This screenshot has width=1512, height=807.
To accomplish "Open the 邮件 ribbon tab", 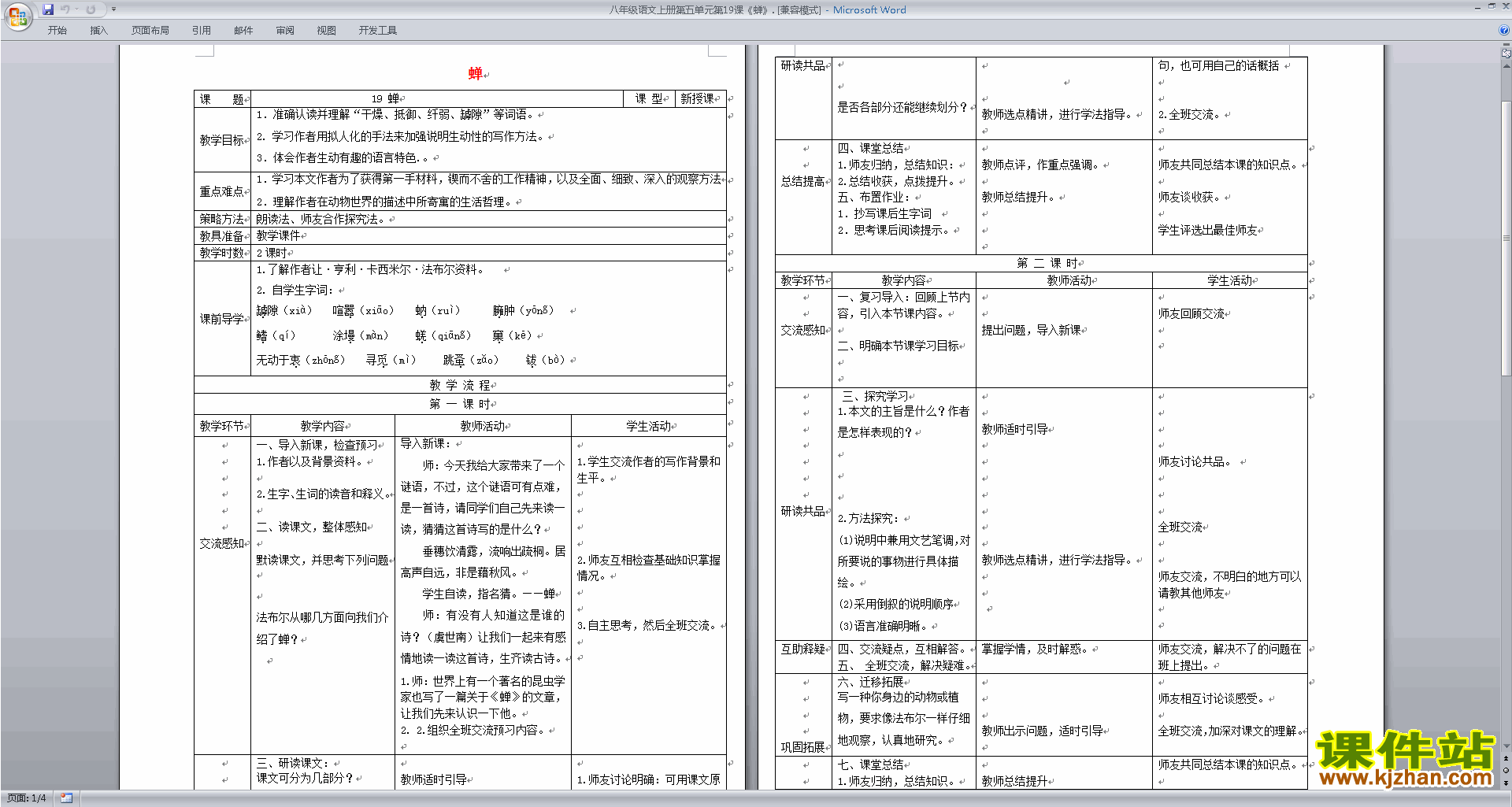I will coord(243,31).
